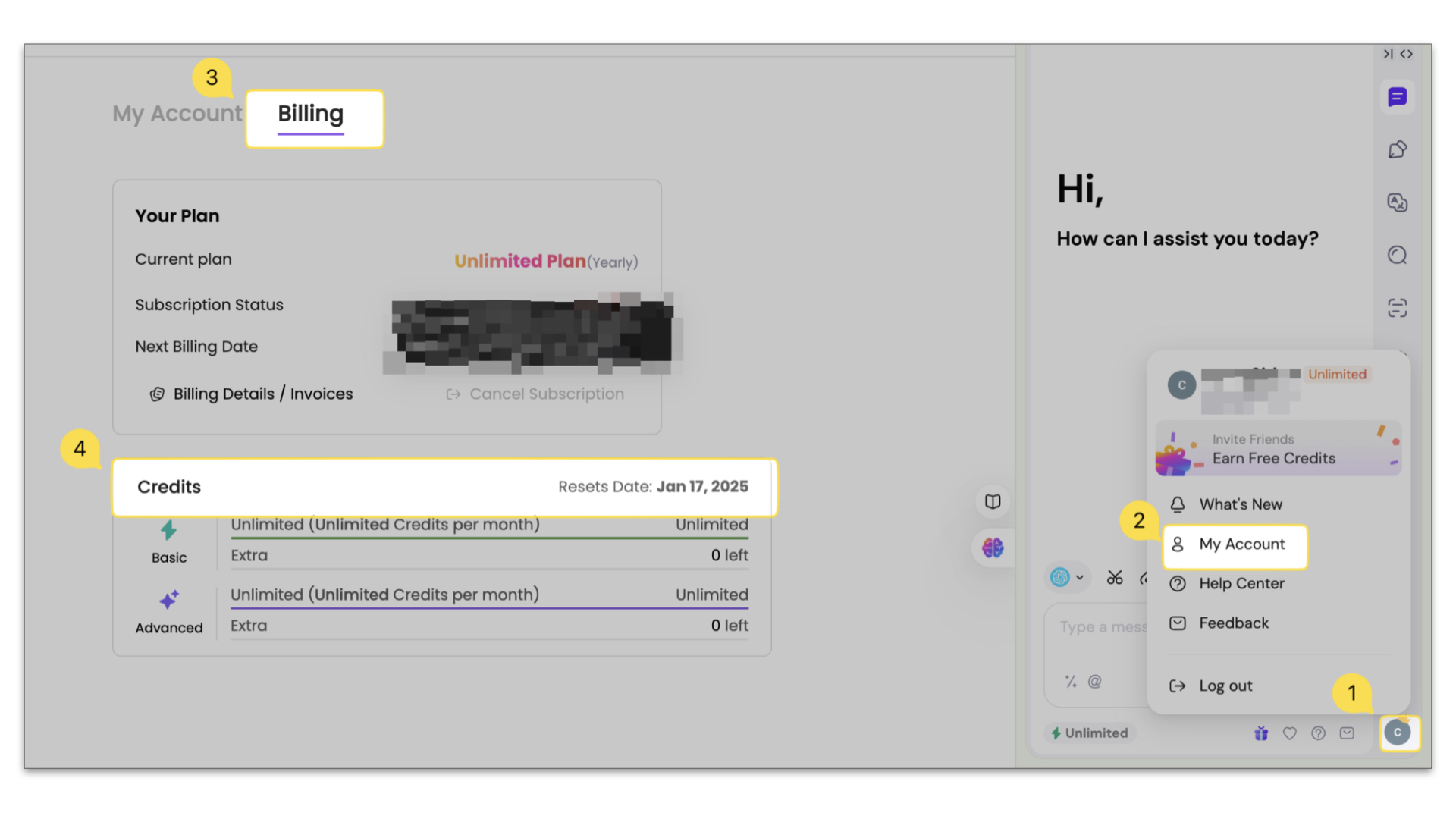The height and width of the screenshot is (819, 1456).
Task: Expand the AI model selector dropdown
Action: pyautogui.click(x=1067, y=578)
